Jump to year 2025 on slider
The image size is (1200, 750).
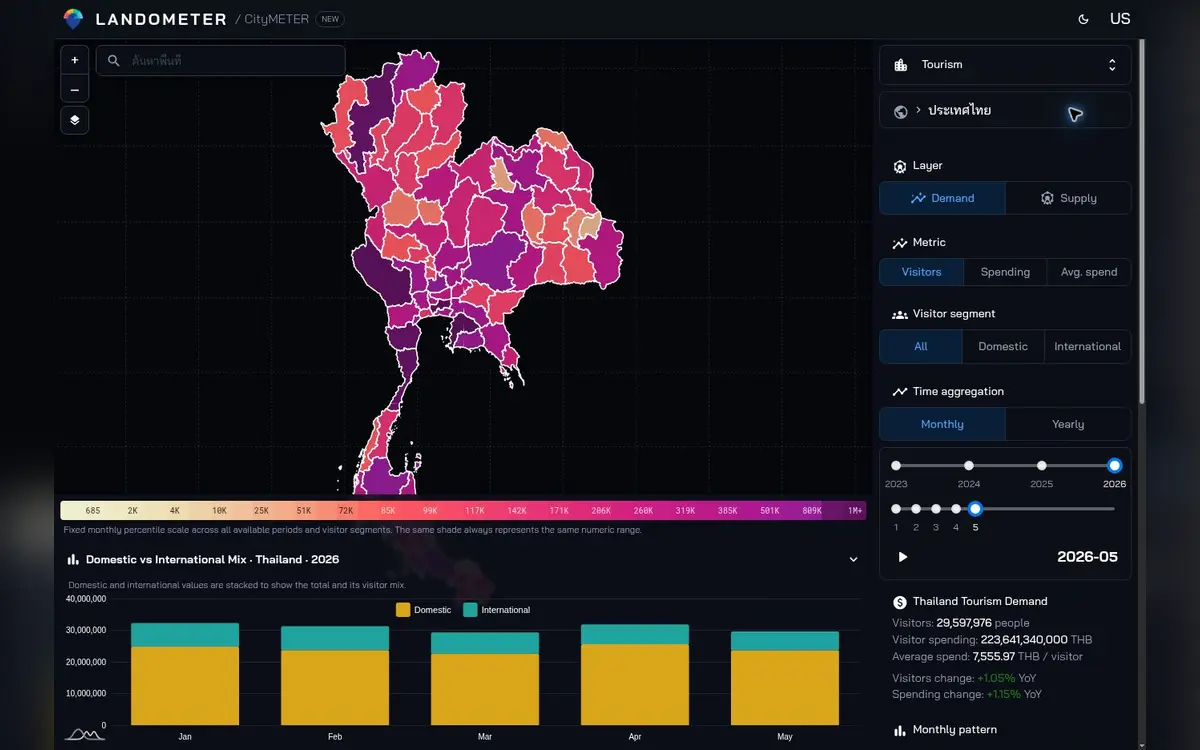tap(1042, 466)
